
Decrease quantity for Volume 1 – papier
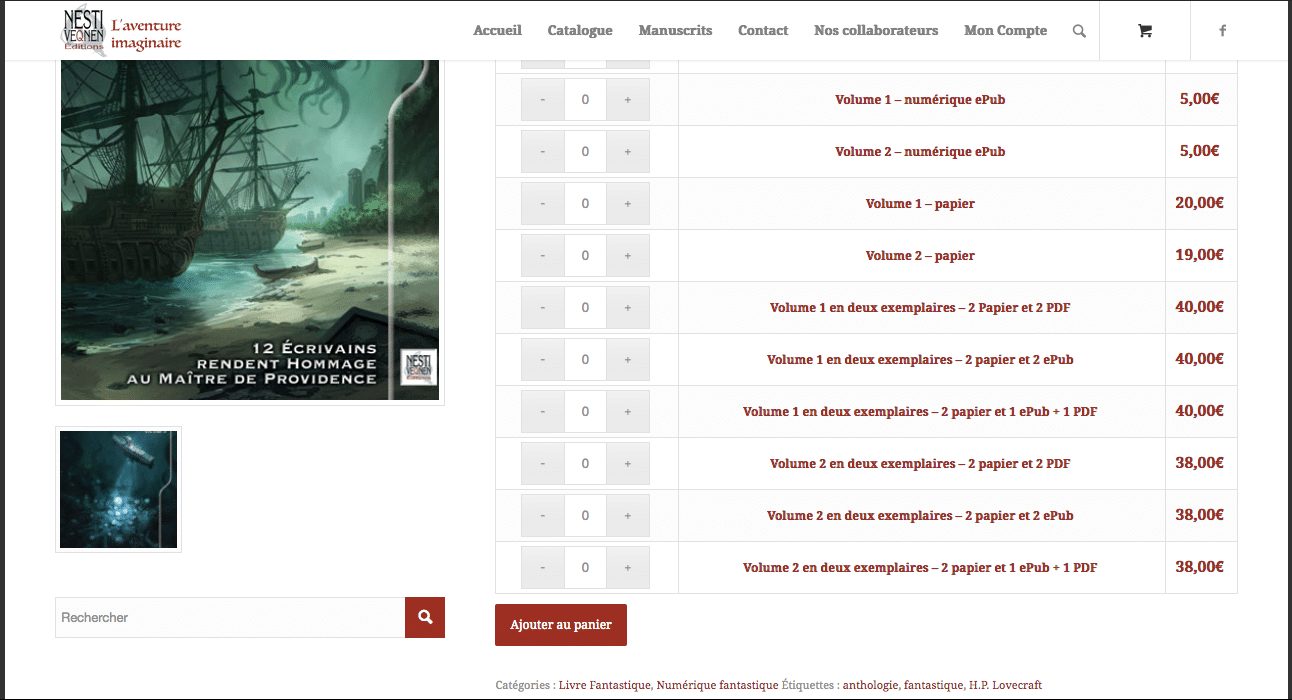click(543, 204)
